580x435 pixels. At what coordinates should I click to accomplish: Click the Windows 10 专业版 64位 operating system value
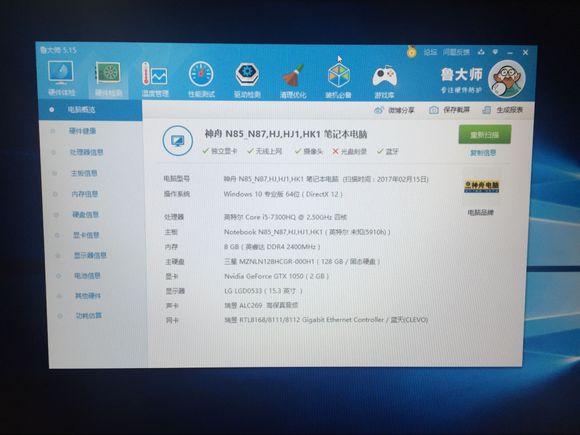pyautogui.click(x=283, y=194)
